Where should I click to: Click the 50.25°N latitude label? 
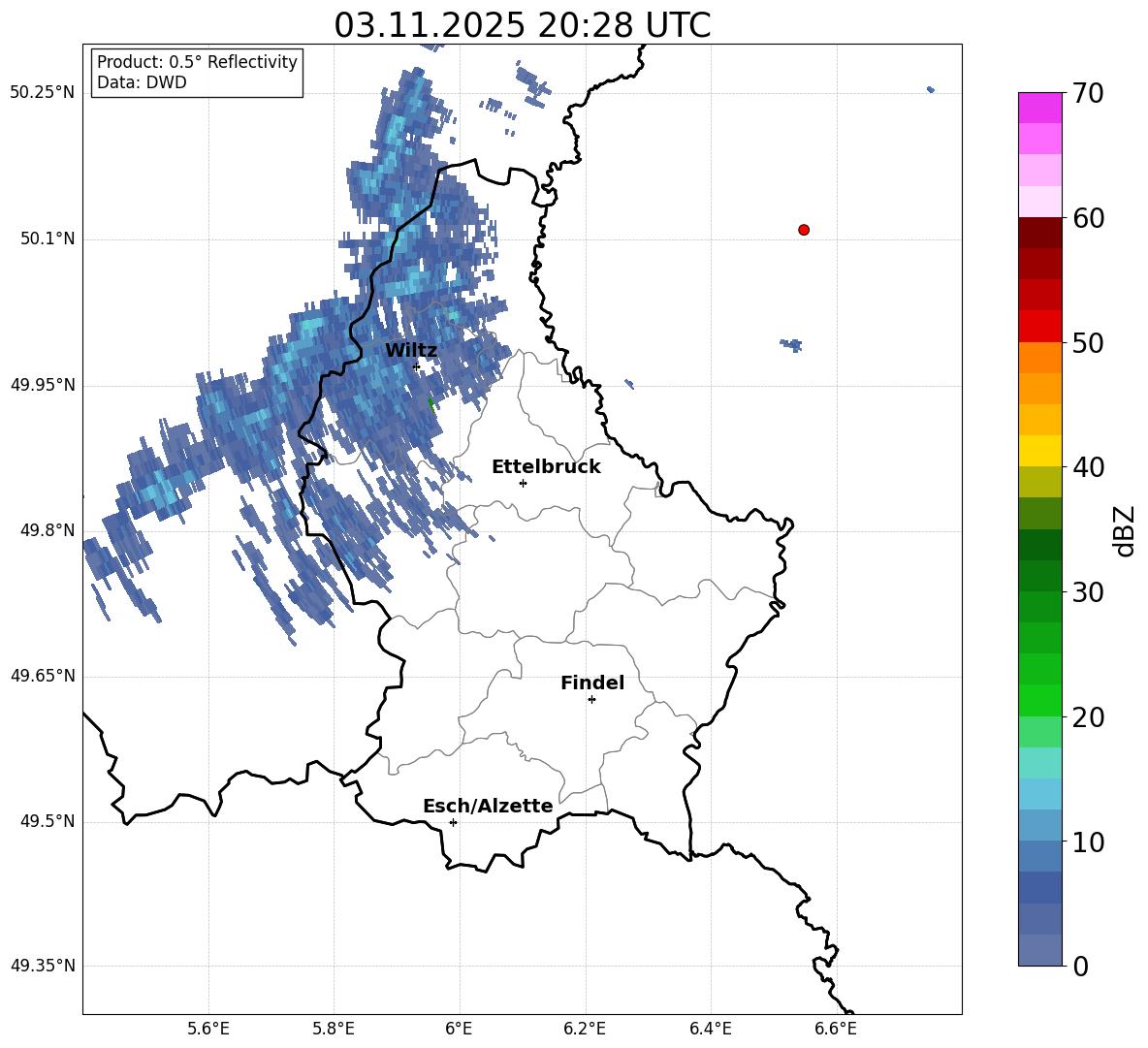pos(43,93)
